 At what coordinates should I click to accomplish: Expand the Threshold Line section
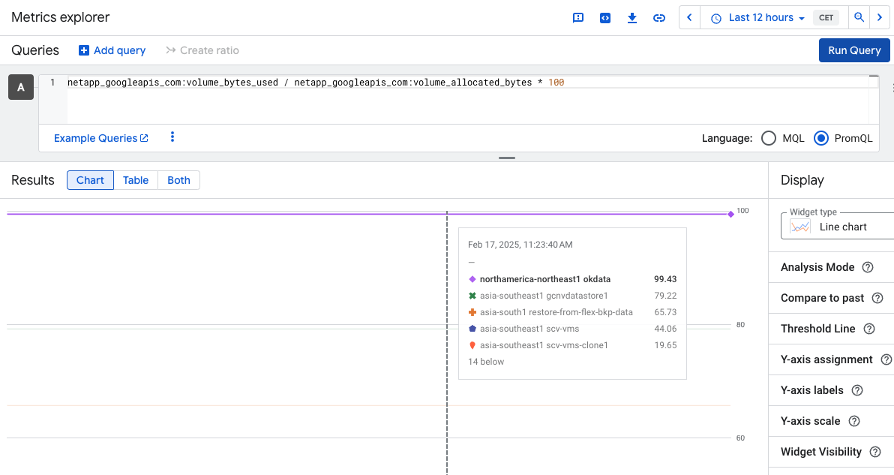817,329
